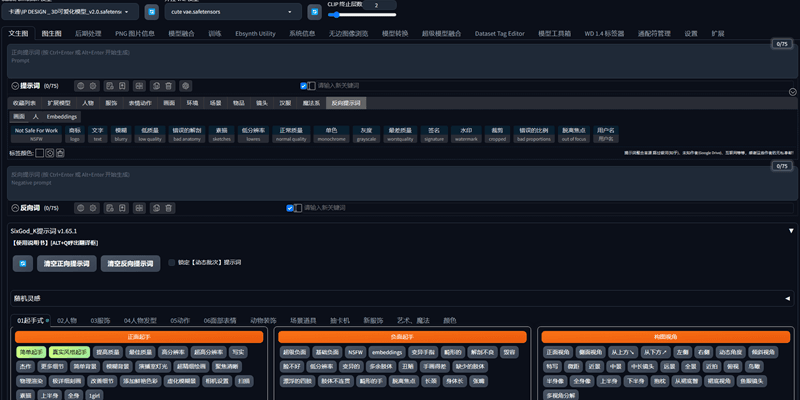Click the positive 请输入新关键词 input
This screenshot has height=400, width=800.
(555, 86)
